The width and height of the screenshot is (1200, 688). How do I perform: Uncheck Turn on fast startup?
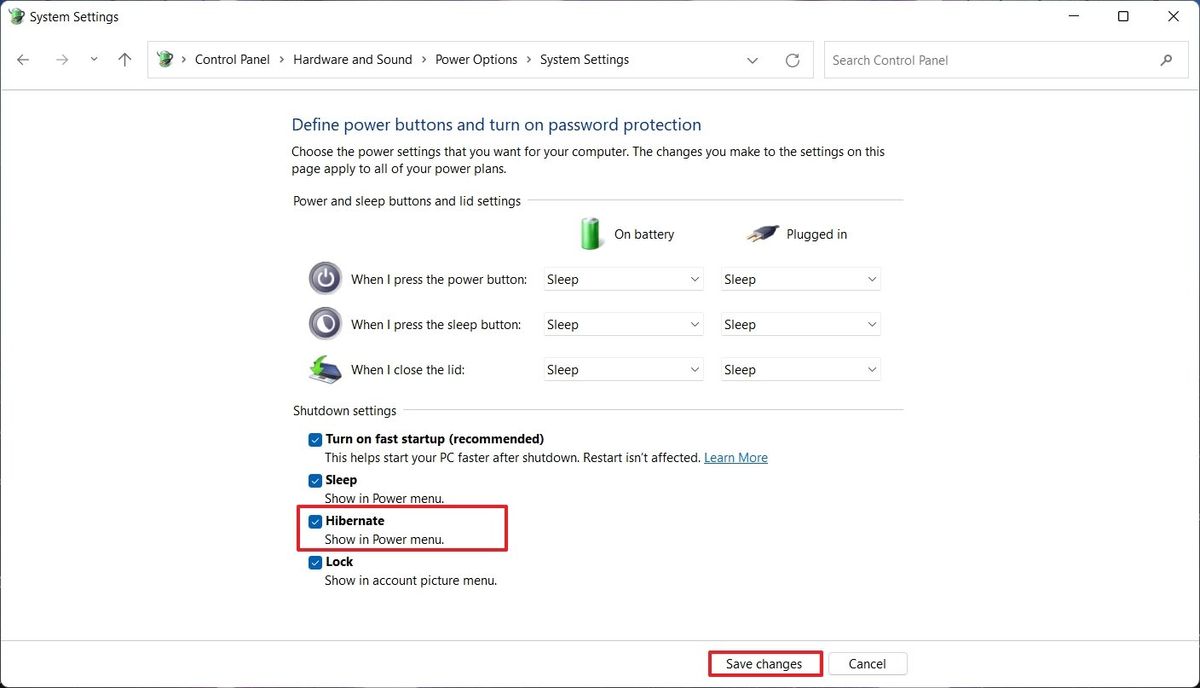pyautogui.click(x=315, y=439)
